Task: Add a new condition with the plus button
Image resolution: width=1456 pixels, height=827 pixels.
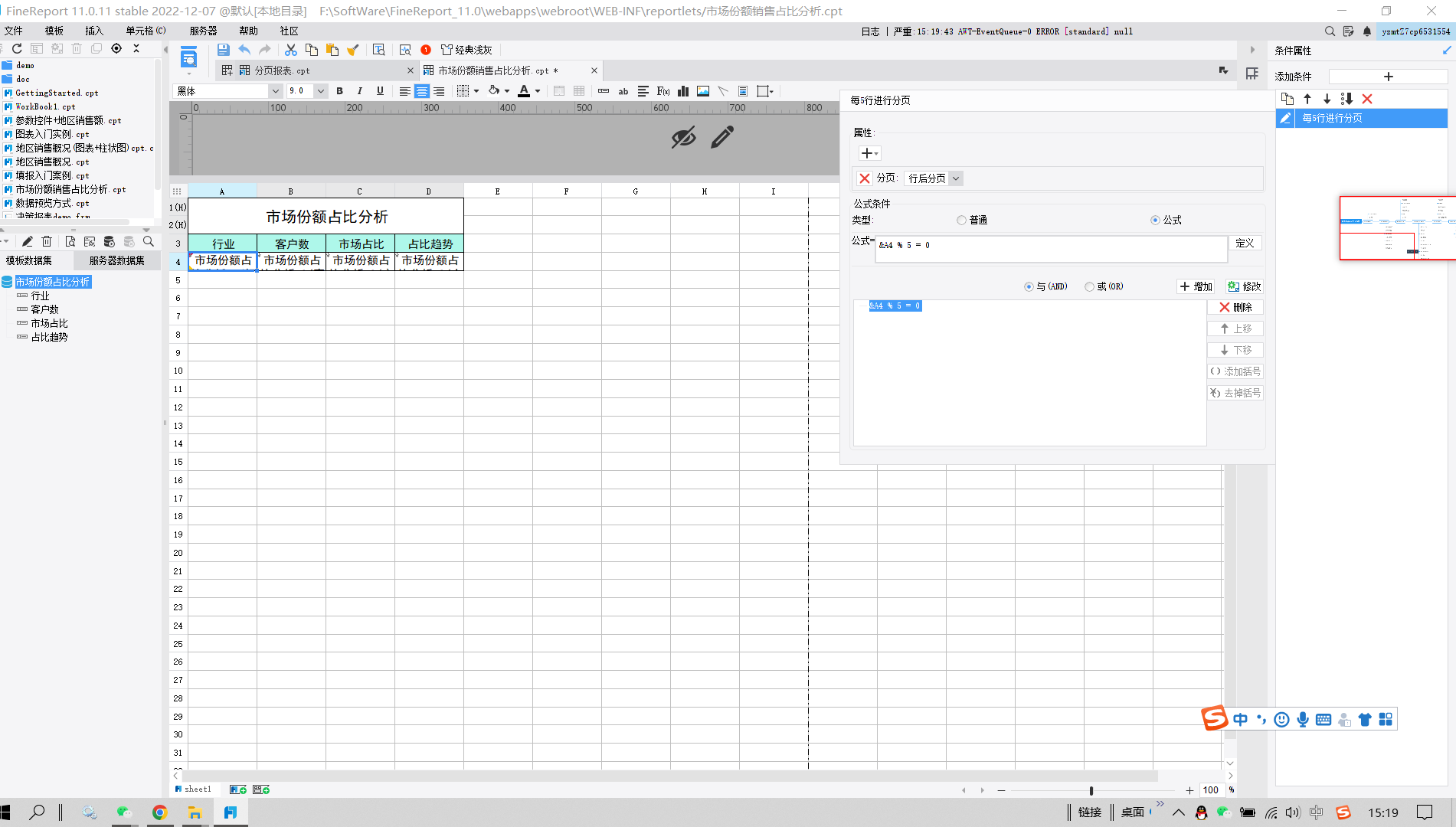Action: (x=1388, y=77)
